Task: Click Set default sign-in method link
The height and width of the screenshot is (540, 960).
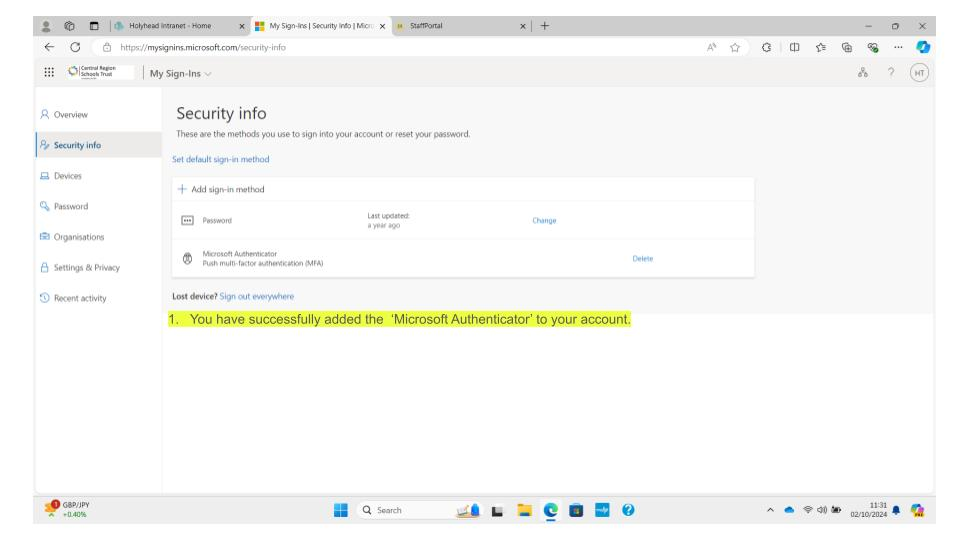Action: coord(220,159)
